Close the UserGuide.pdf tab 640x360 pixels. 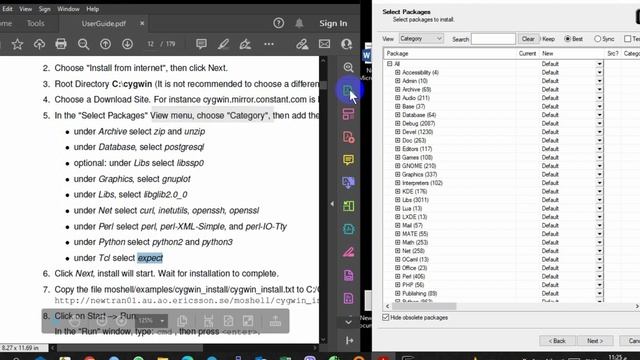coord(142,23)
